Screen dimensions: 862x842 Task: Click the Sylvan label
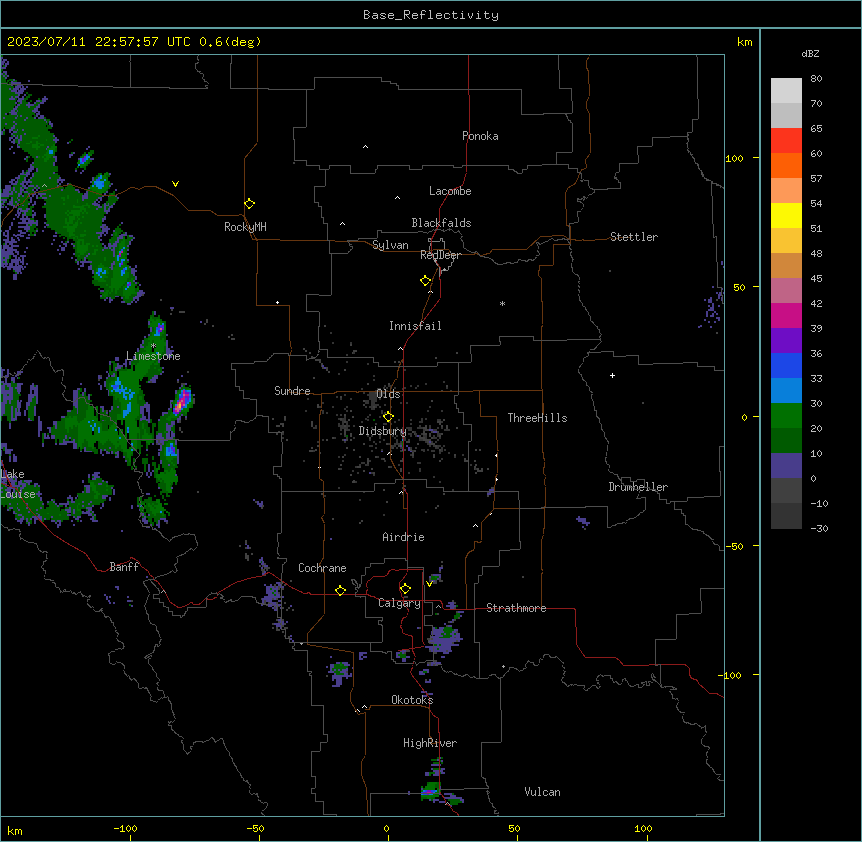(390, 245)
